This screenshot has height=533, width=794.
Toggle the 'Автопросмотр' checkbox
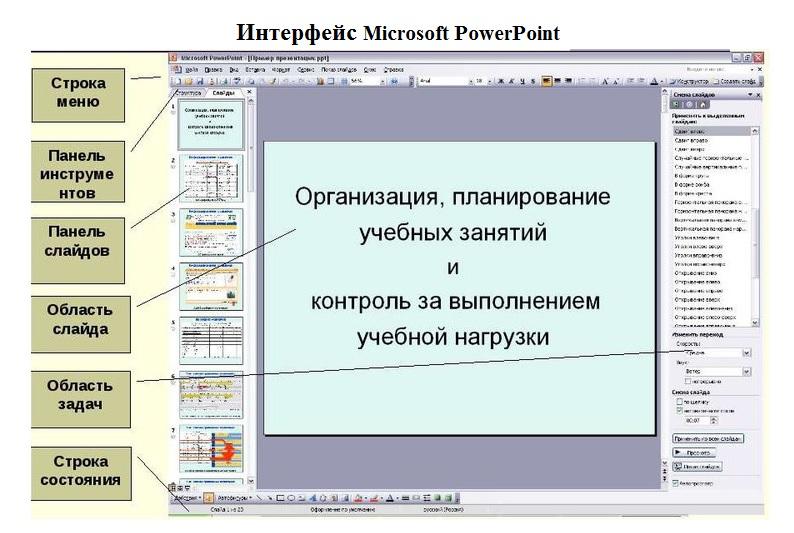(x=675, y=483)
